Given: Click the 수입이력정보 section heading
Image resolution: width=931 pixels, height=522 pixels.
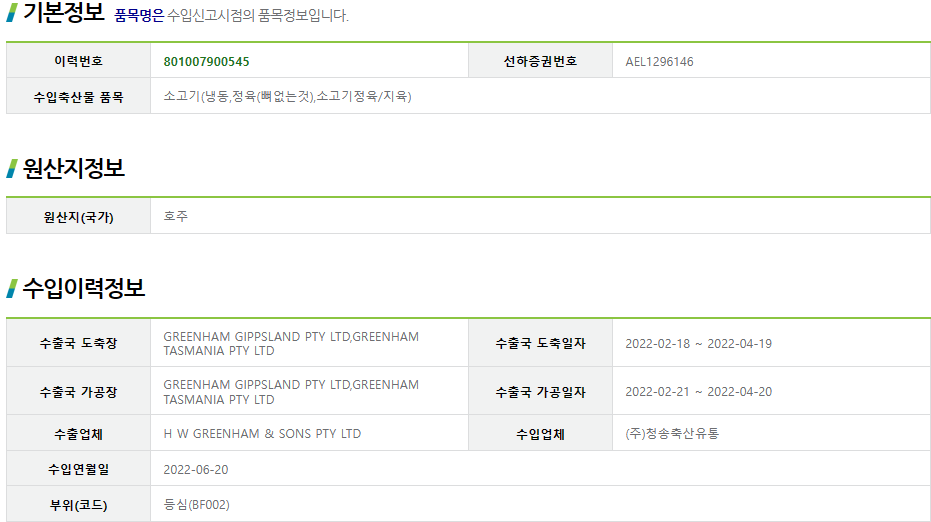Looking at the screenshot, I should pos(84,288).
